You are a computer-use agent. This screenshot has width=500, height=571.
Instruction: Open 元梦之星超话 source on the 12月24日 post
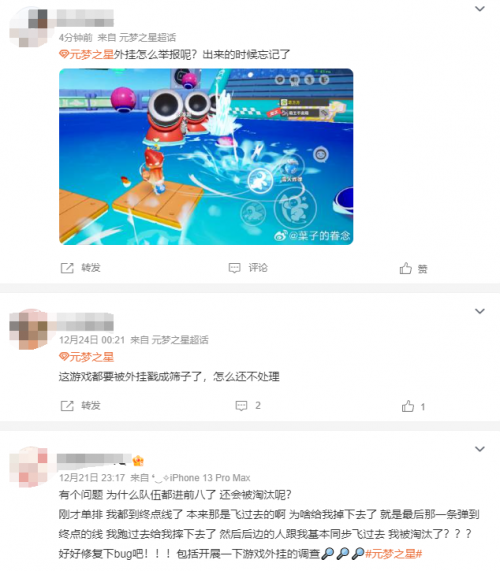click(x=180, y=340)
